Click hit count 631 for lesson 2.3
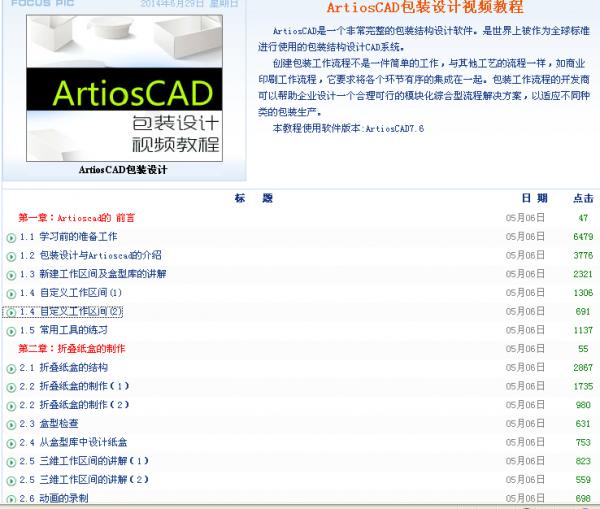 pos(583,424)
